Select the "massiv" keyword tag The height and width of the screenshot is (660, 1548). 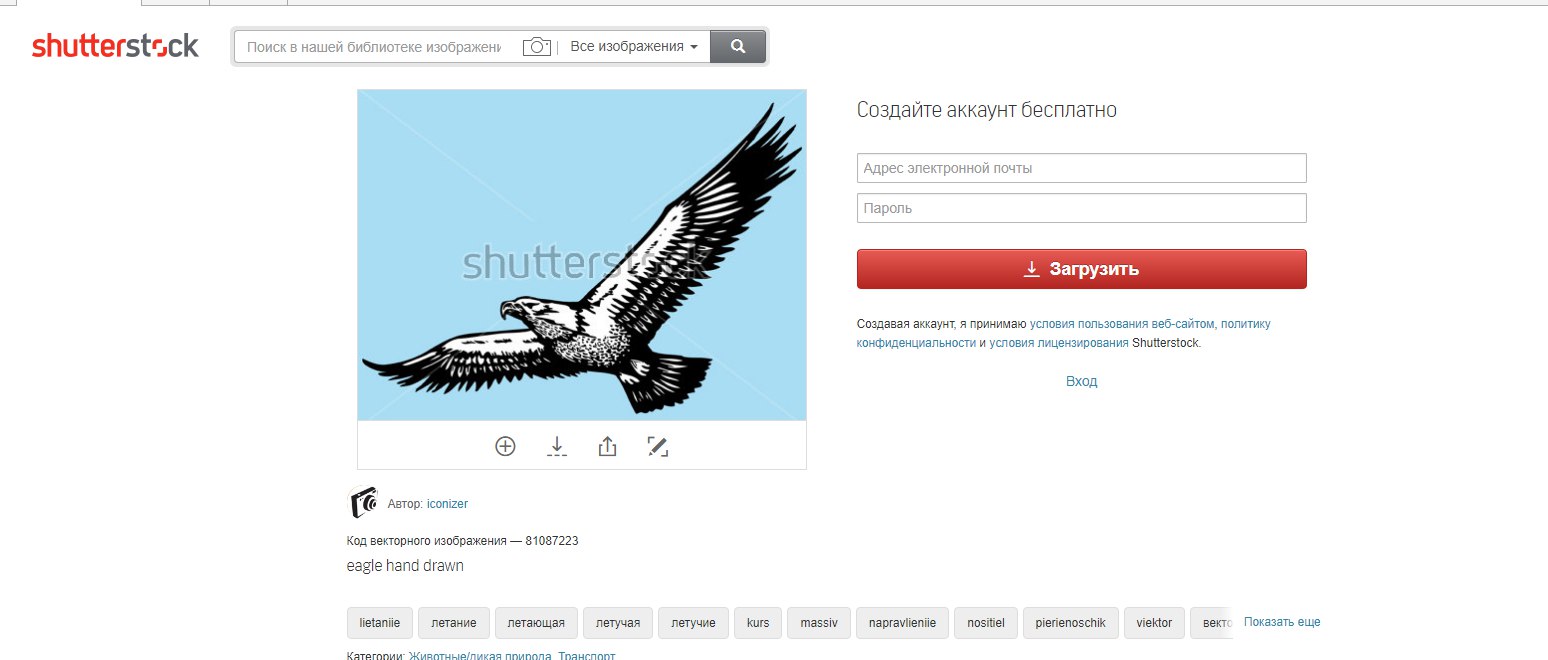coord(818,623)
